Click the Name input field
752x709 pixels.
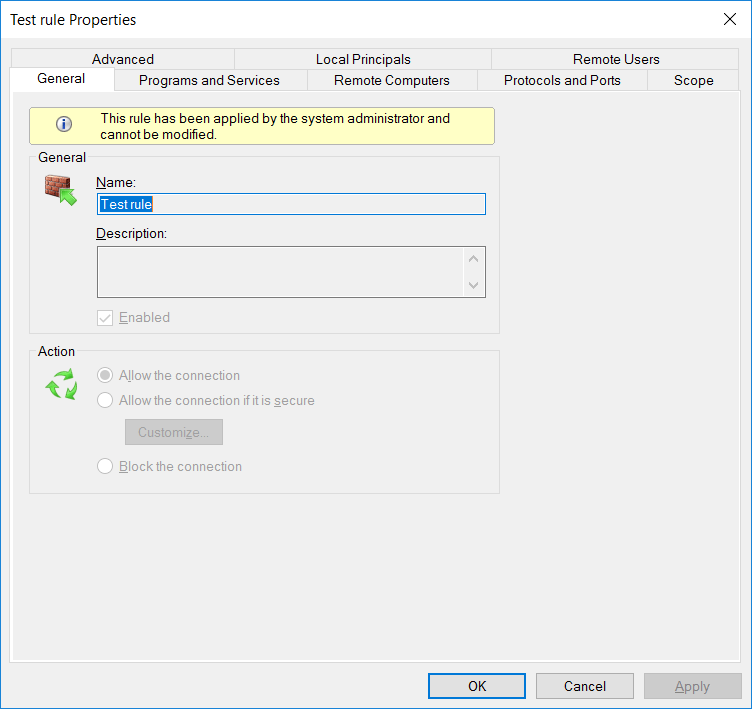tap(291, 204)
